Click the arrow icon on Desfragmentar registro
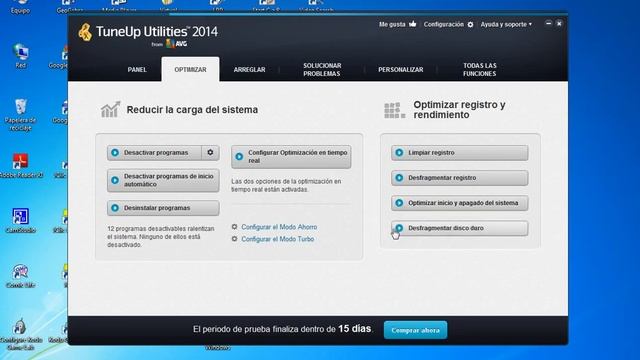Image resolution: width=640 pixels, height=360 pixels. tap(399, 178)
